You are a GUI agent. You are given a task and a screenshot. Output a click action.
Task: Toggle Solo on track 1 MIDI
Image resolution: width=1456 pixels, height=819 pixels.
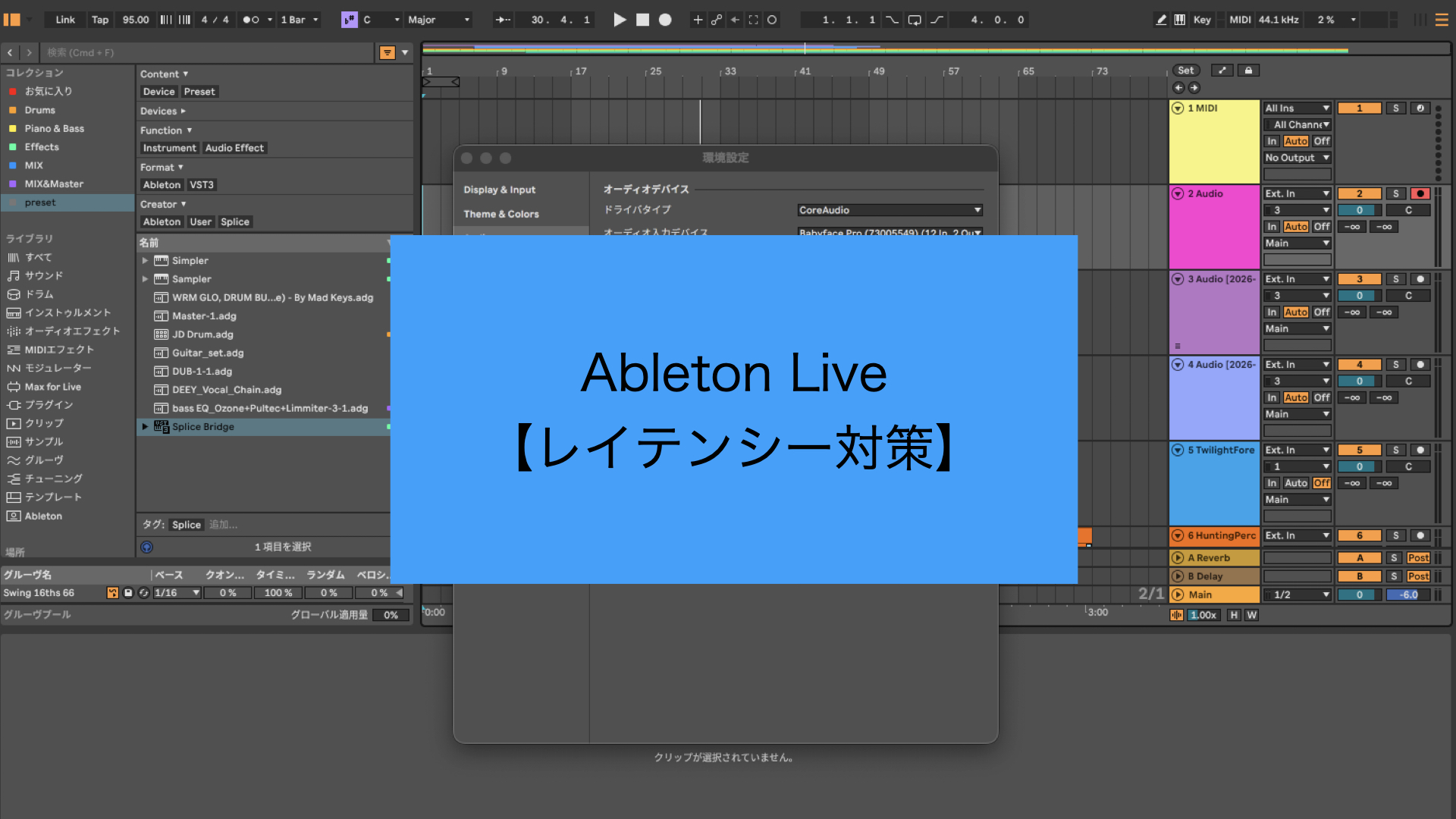click(1396, 108)
